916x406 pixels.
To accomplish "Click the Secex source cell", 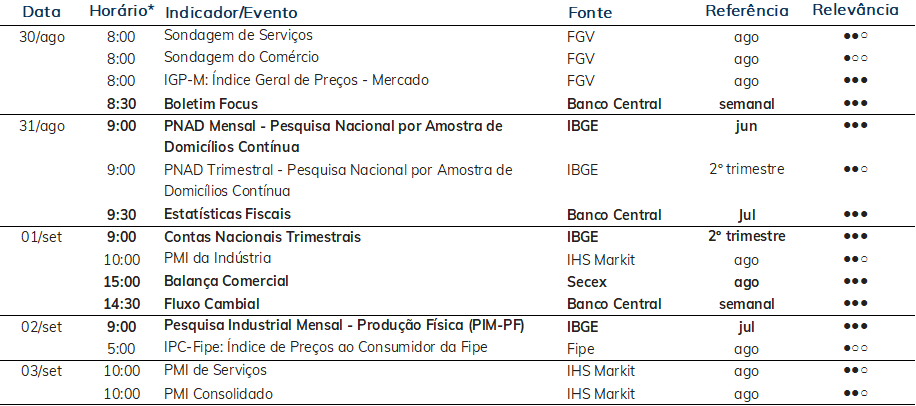I will [587, 282].
